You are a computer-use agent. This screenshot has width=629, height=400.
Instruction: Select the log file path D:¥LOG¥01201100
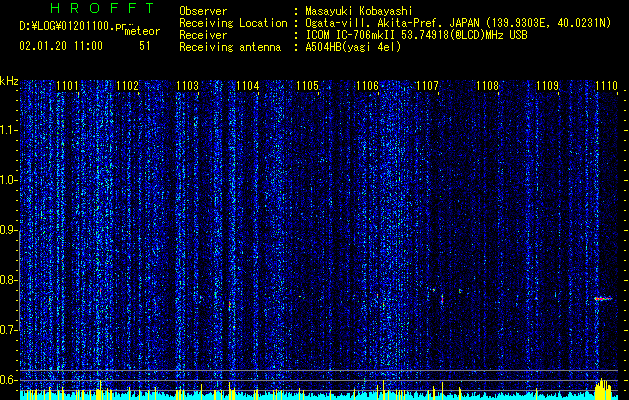click(x=67, y=26)
